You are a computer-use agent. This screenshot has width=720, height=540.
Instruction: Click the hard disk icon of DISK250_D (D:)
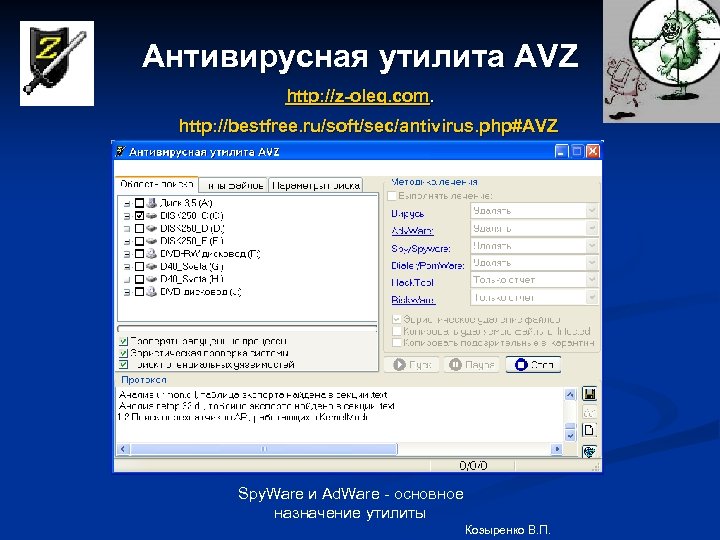point(151,228)
